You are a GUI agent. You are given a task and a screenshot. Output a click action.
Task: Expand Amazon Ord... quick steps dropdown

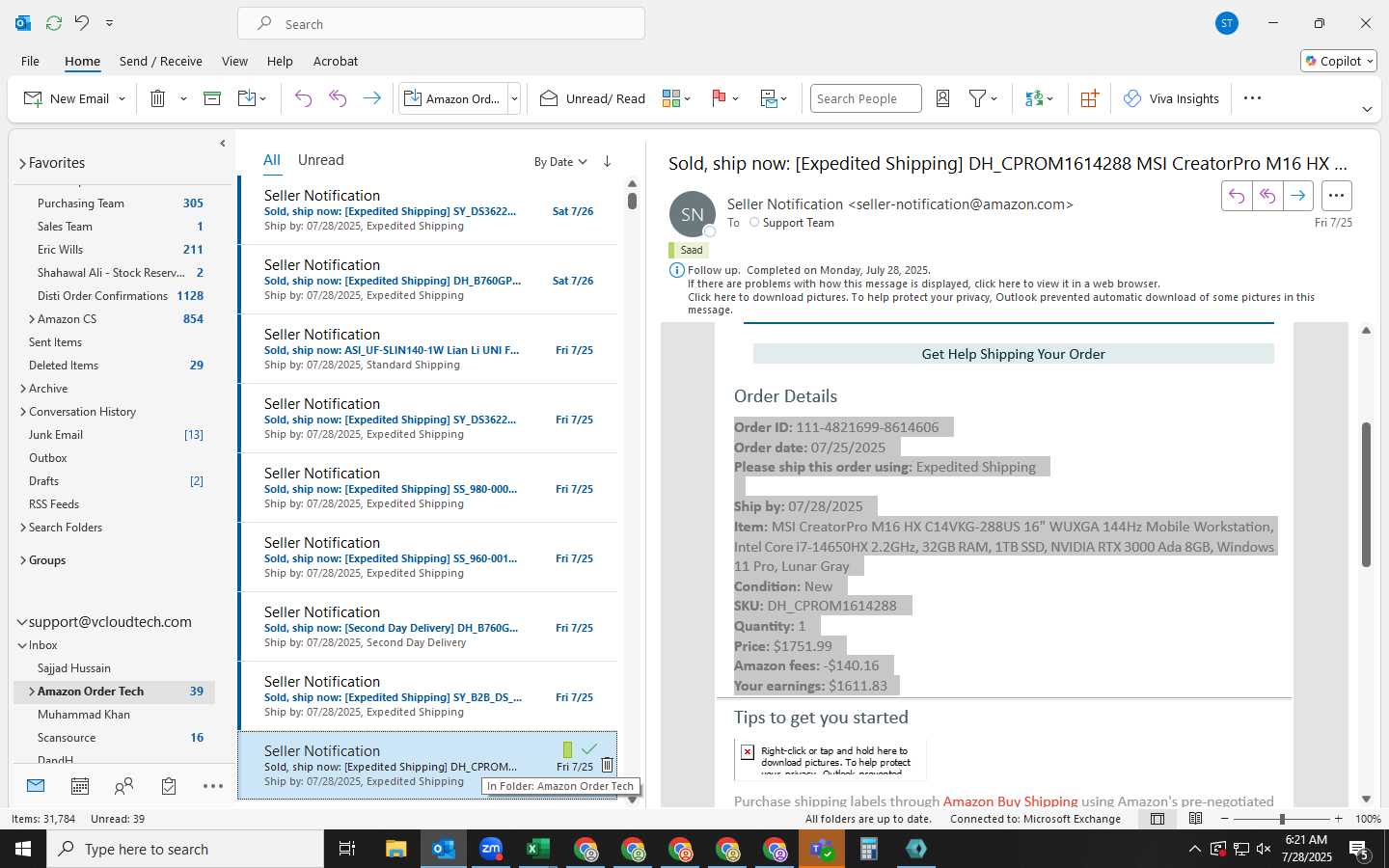tap(514, 98)
